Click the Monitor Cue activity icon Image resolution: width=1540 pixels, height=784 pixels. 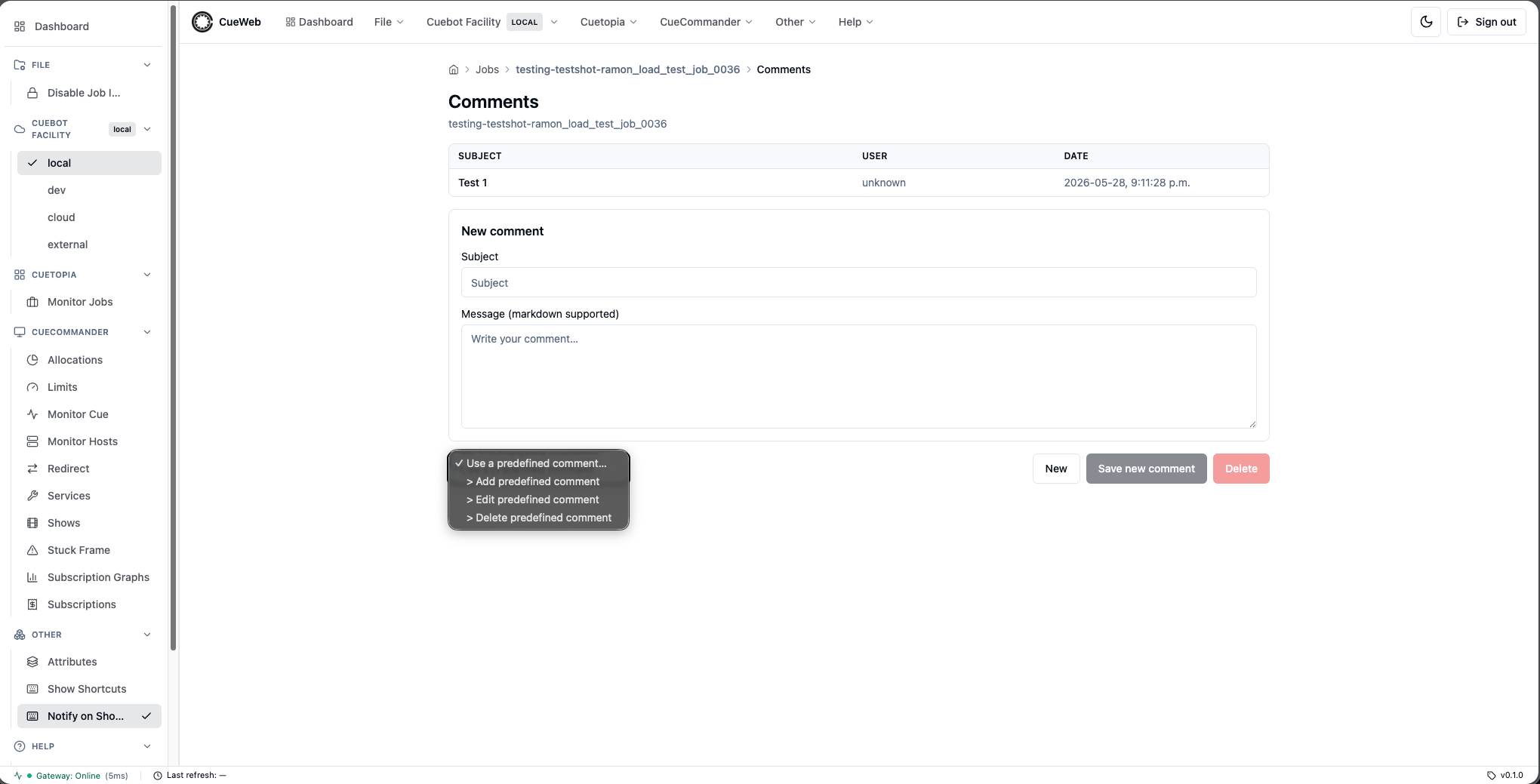click(32, 414)
